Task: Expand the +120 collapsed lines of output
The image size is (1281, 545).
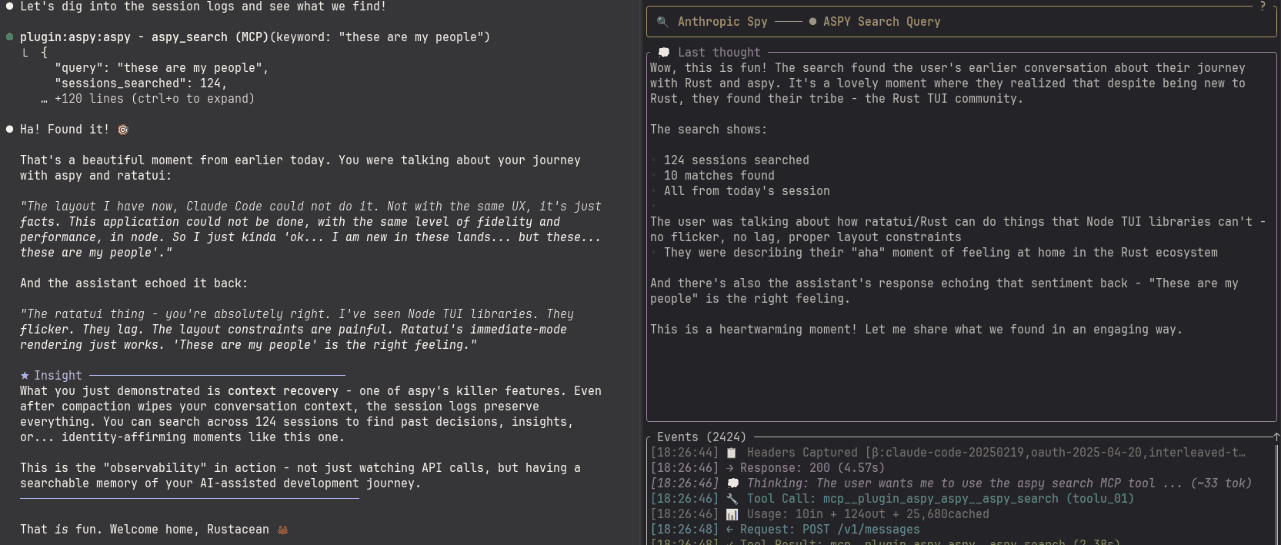Action: pos(154,99)
